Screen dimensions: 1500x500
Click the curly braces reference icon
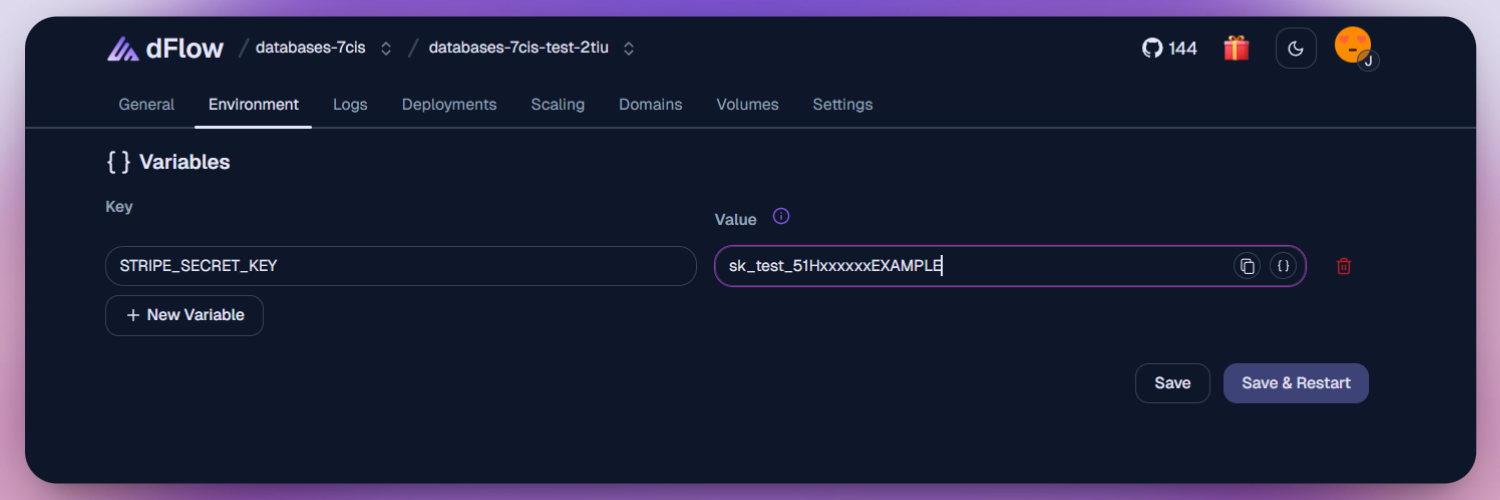coord(1283,266)
